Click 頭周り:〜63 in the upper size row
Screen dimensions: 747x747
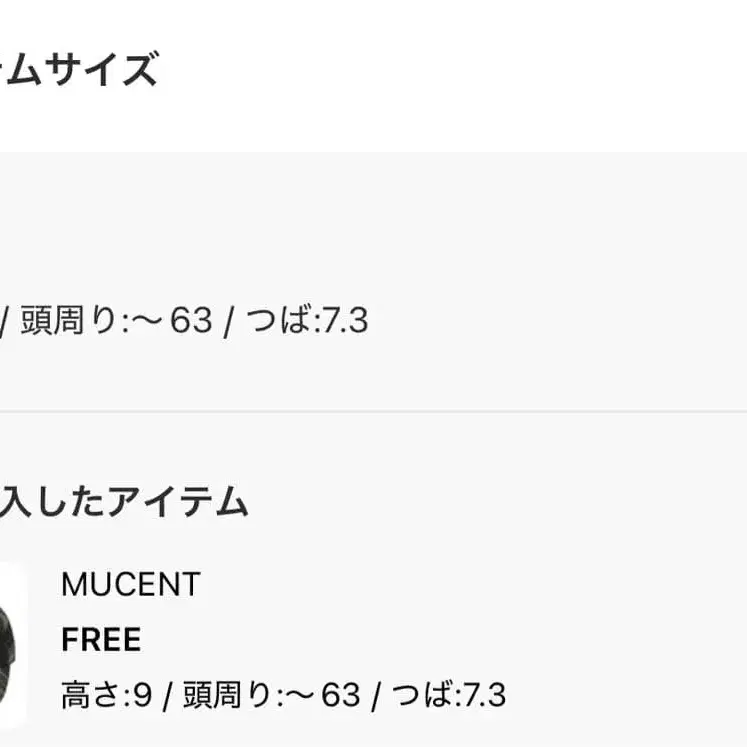pyautogui.click(x=116, y=321)
